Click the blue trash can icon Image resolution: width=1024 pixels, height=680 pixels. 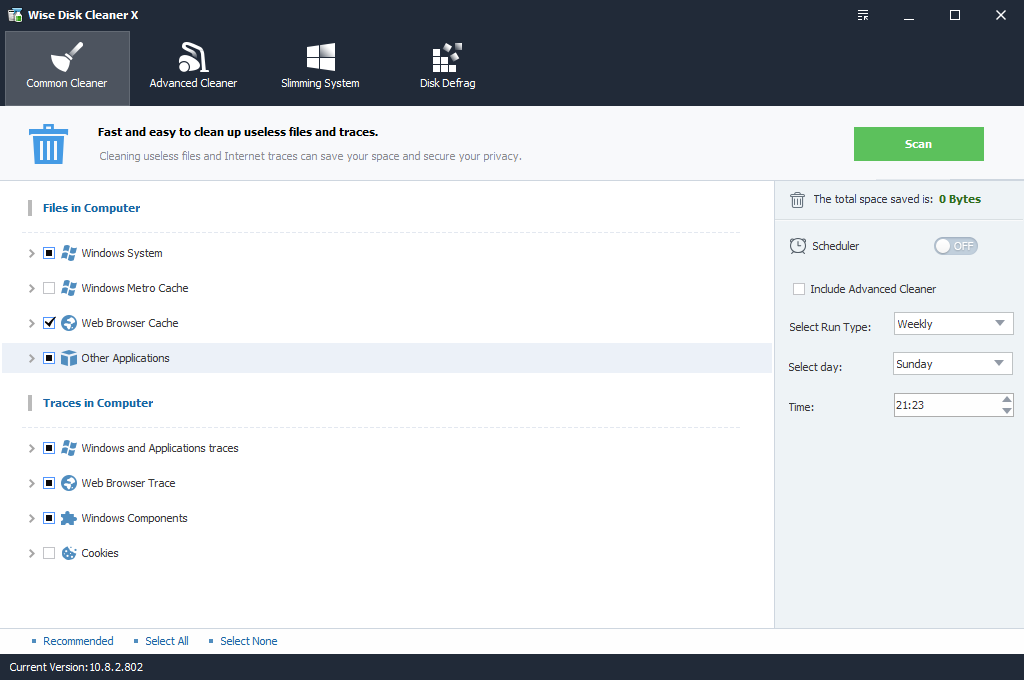48,144
